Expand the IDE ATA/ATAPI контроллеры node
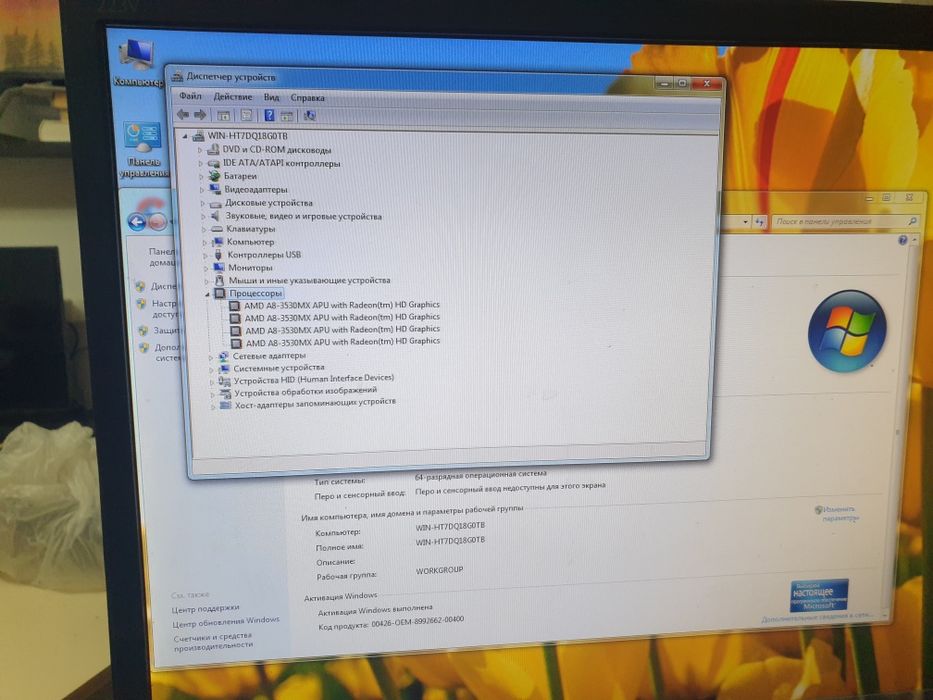 coord(201,163)
